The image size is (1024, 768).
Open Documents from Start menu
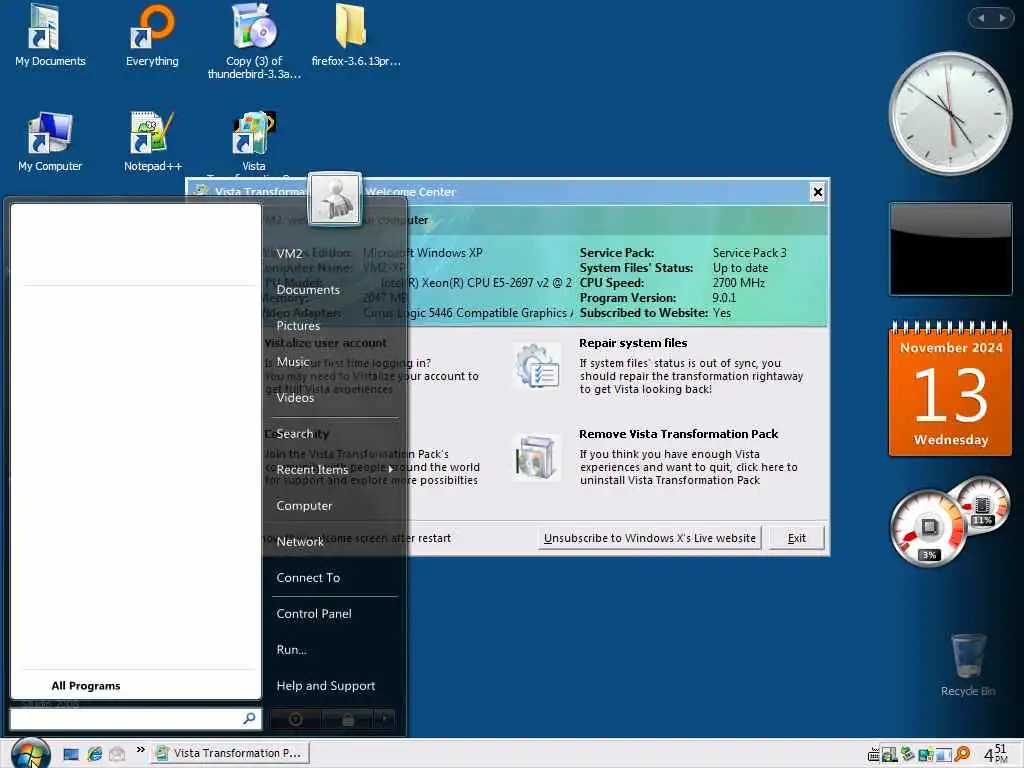308,289
